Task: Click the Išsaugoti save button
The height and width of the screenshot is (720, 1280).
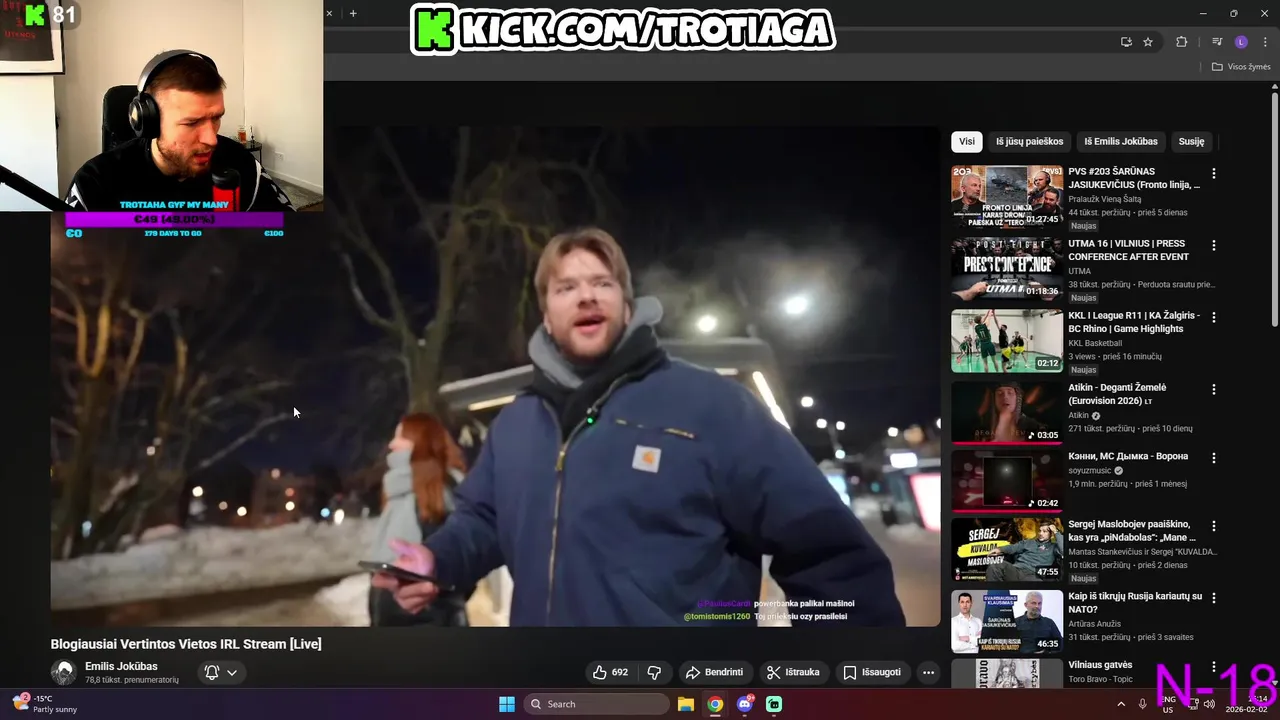Action: [871, 672]
